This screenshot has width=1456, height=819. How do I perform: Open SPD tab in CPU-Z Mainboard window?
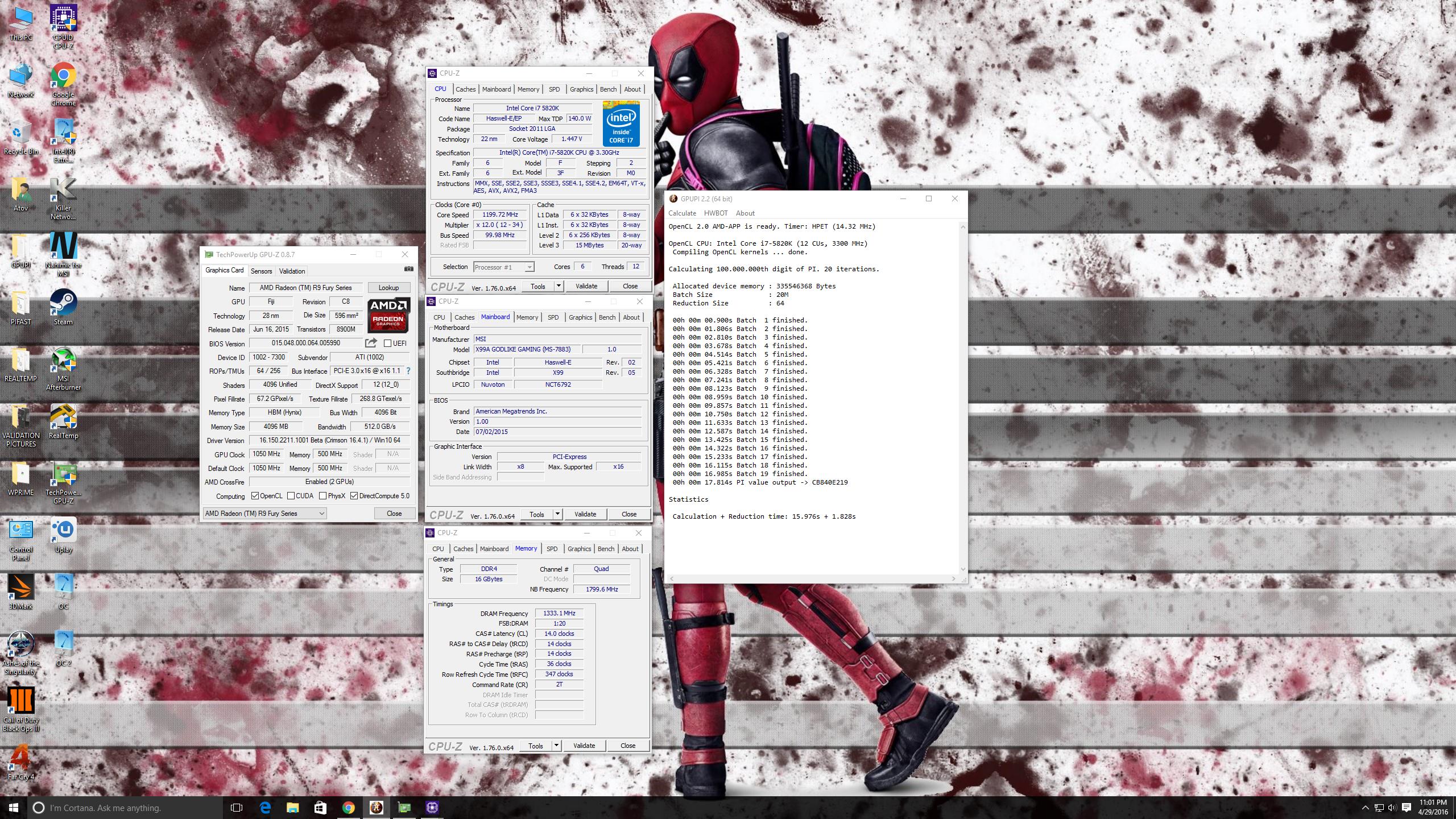[553, 317]
